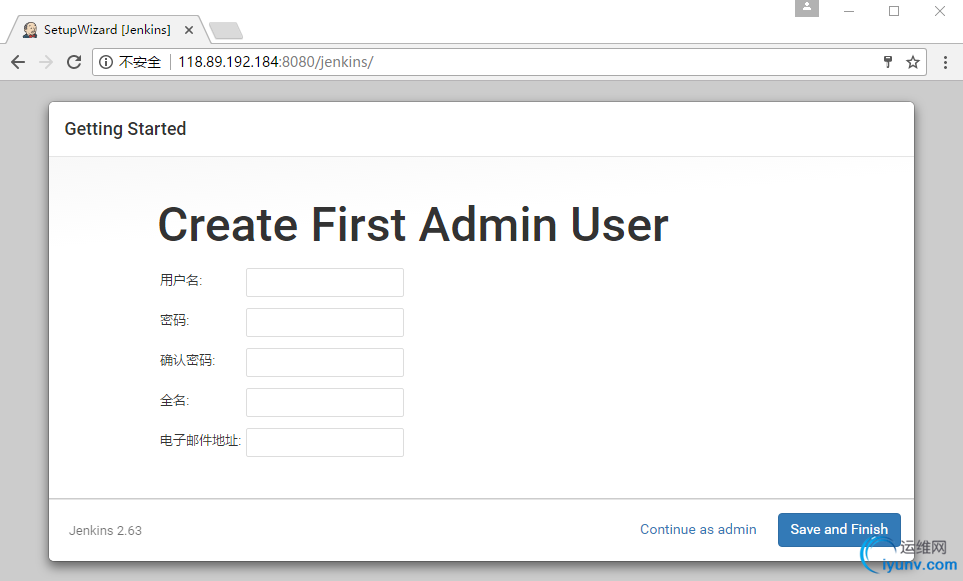
Task: Focus the 电子邮件地址 input field
Action: pyautogui.click(x=325, y=442)
